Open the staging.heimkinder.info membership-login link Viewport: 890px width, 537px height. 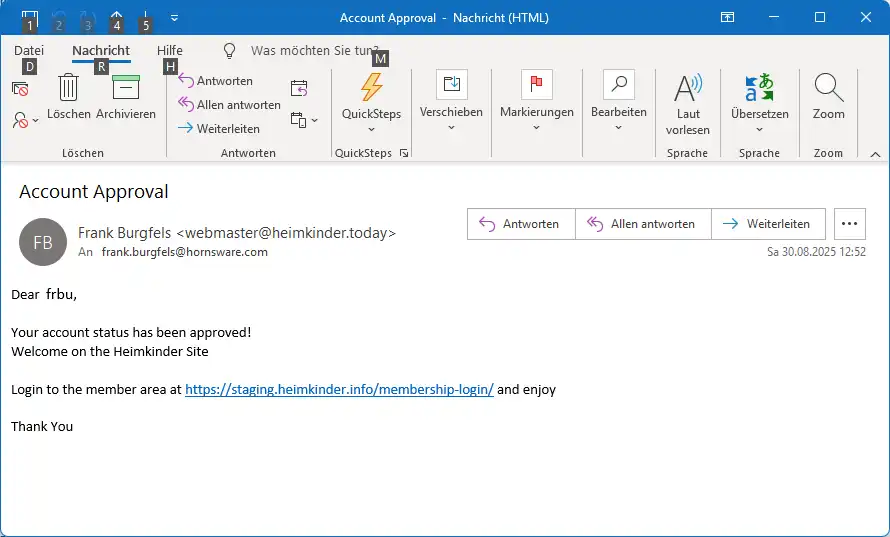click(x=339, y=390)
